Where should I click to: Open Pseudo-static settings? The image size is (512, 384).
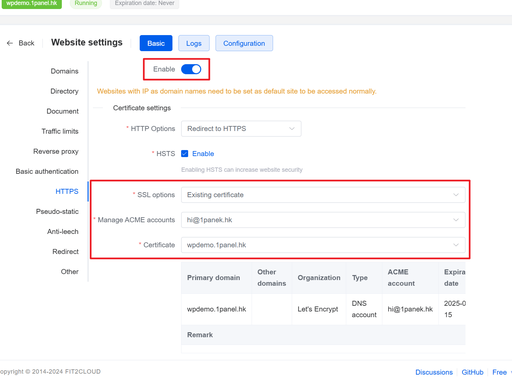pyautogui.click(x=57, y=211)
